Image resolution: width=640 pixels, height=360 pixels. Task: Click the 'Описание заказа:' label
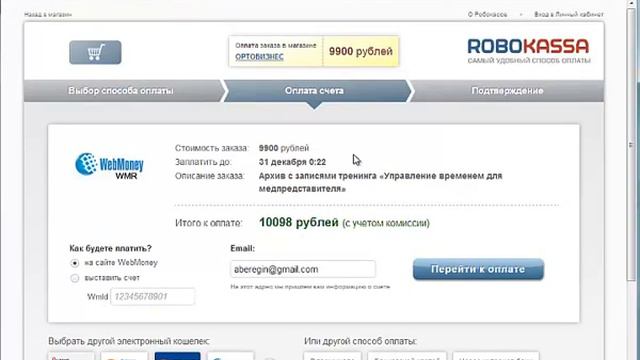click(210, 176)
